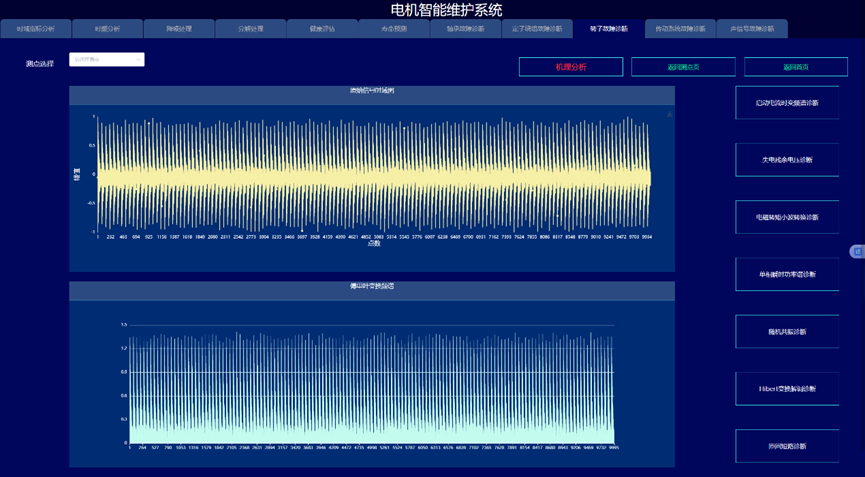
Task: Open the 测点选择 dropdown
Action: (107, 60)
